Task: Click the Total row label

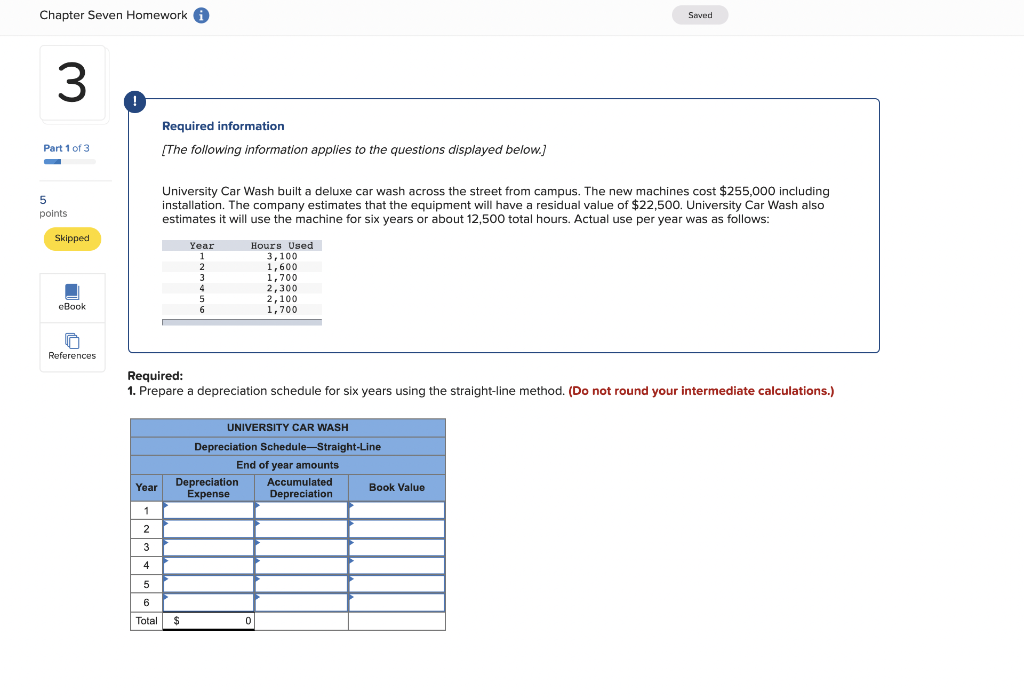Action: pos(146,621)
